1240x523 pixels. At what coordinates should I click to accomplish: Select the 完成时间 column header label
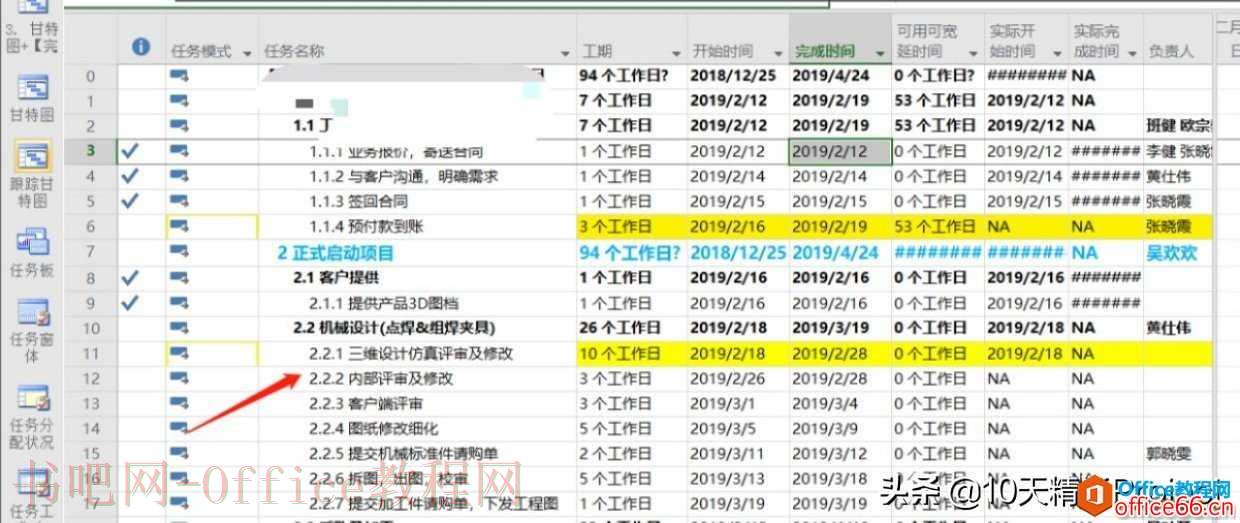[x=825, y=51]
